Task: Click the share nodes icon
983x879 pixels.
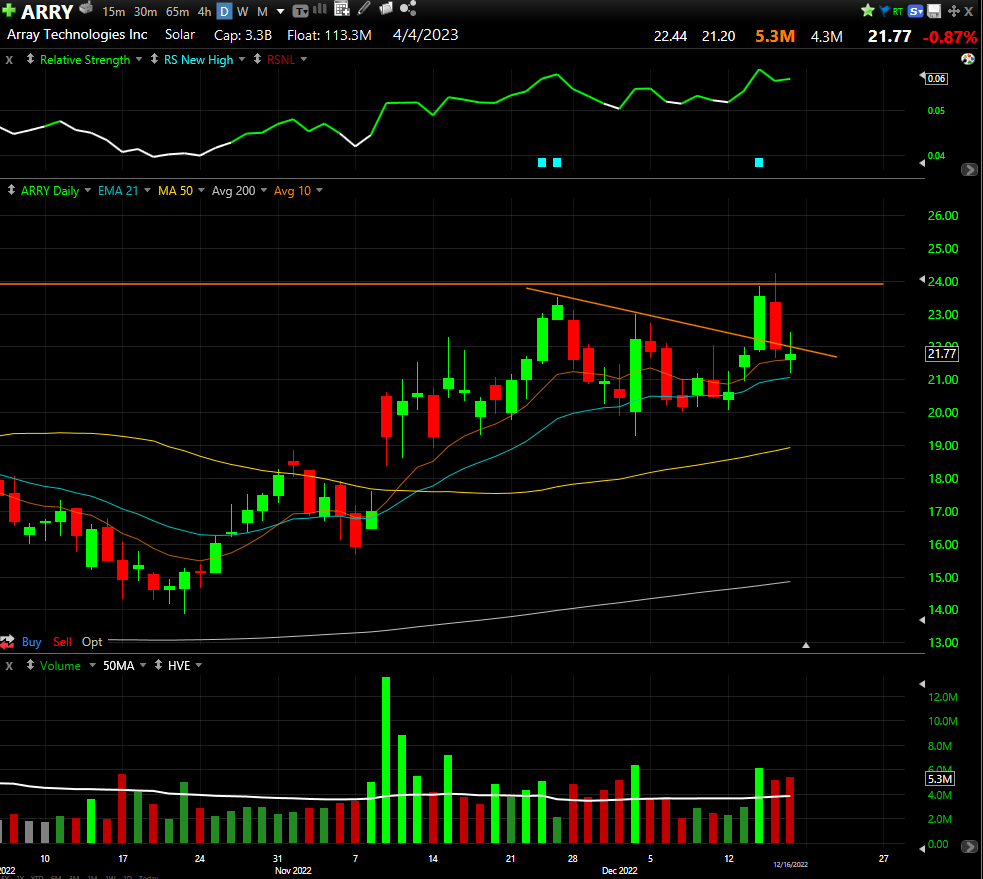Action: click(x=408, y=8)
